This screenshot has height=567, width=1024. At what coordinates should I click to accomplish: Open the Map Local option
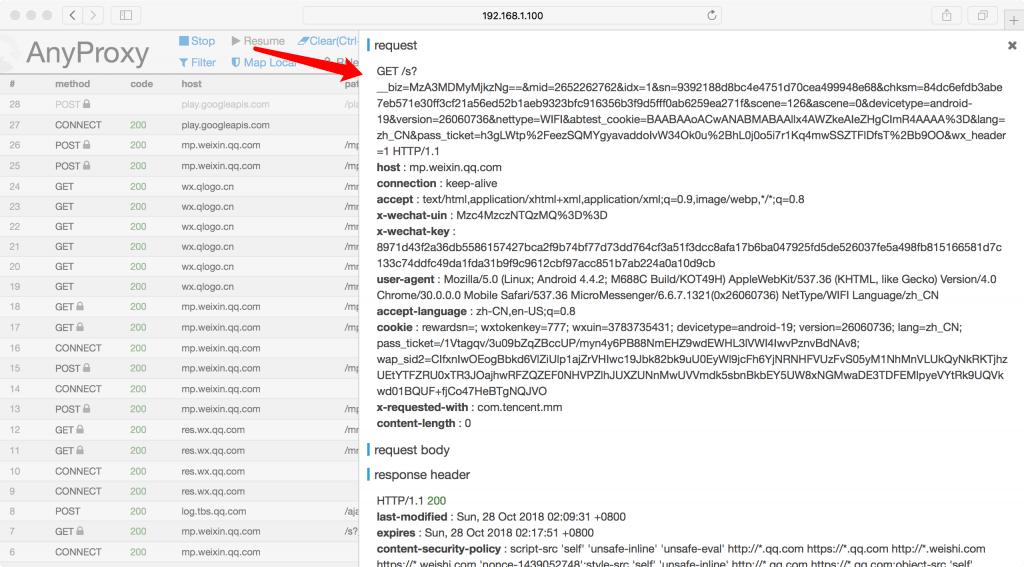coord(264,62)
